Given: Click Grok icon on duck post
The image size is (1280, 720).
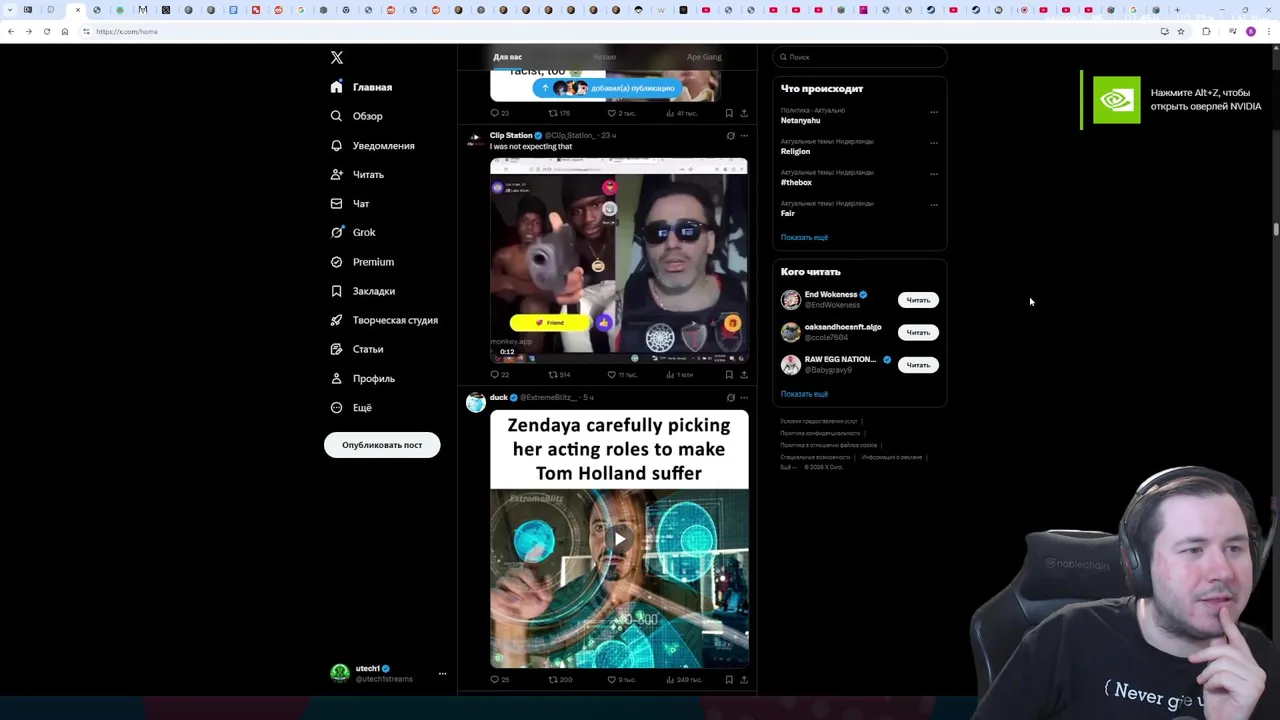Looking at the screenshot, I should [730, 397].
